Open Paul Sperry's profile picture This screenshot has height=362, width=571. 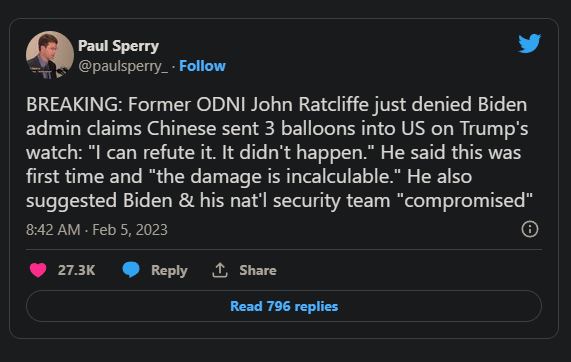pyautogui.click(x=50, y=55)
